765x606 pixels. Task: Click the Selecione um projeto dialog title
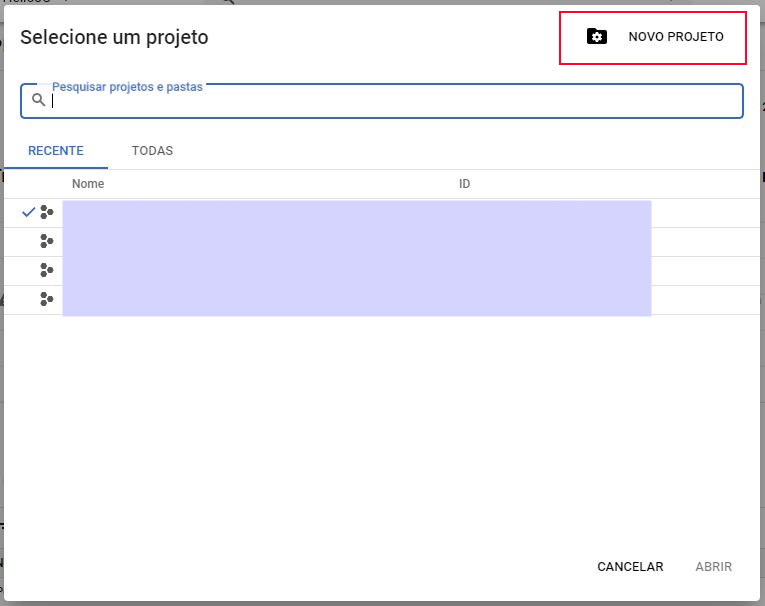pos(114,38)
